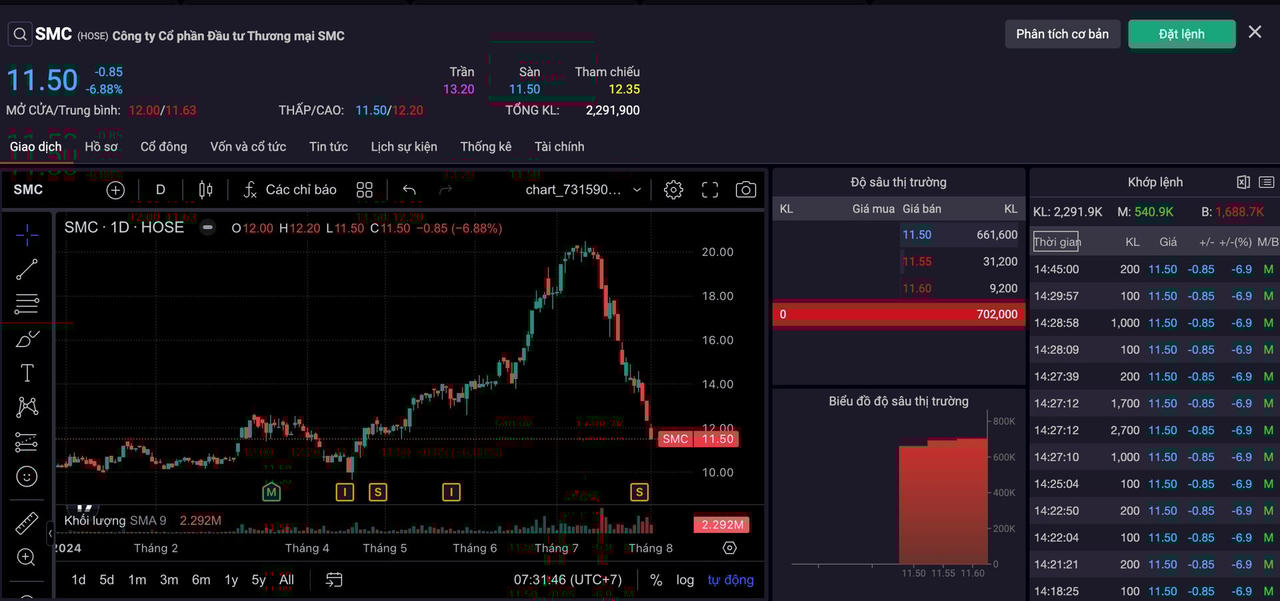Open the candlestick chart style selector

(206, 190)
